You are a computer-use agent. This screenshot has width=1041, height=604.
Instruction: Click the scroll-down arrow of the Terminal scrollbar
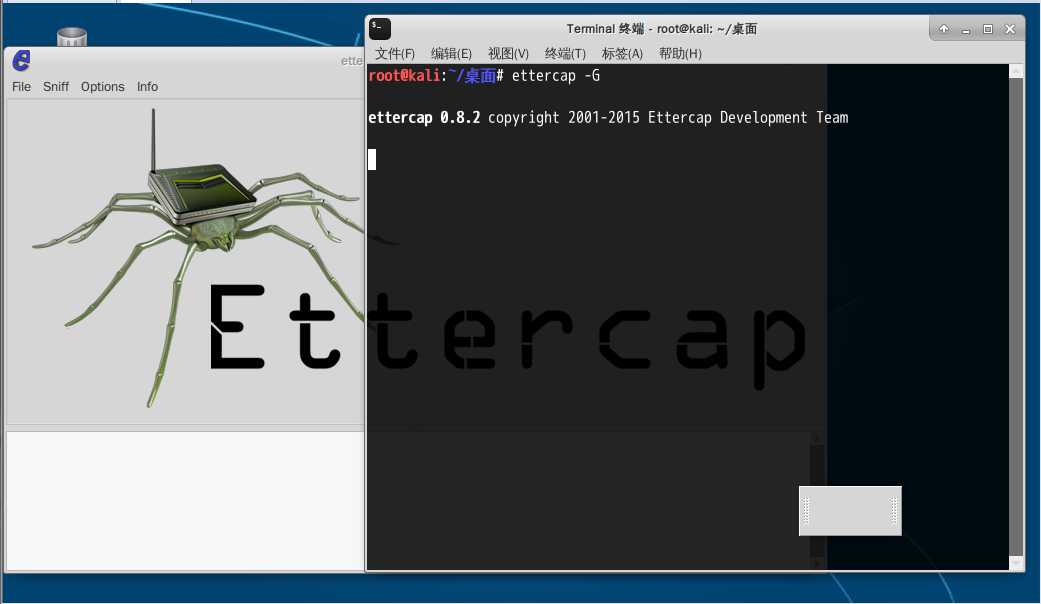1016,563
